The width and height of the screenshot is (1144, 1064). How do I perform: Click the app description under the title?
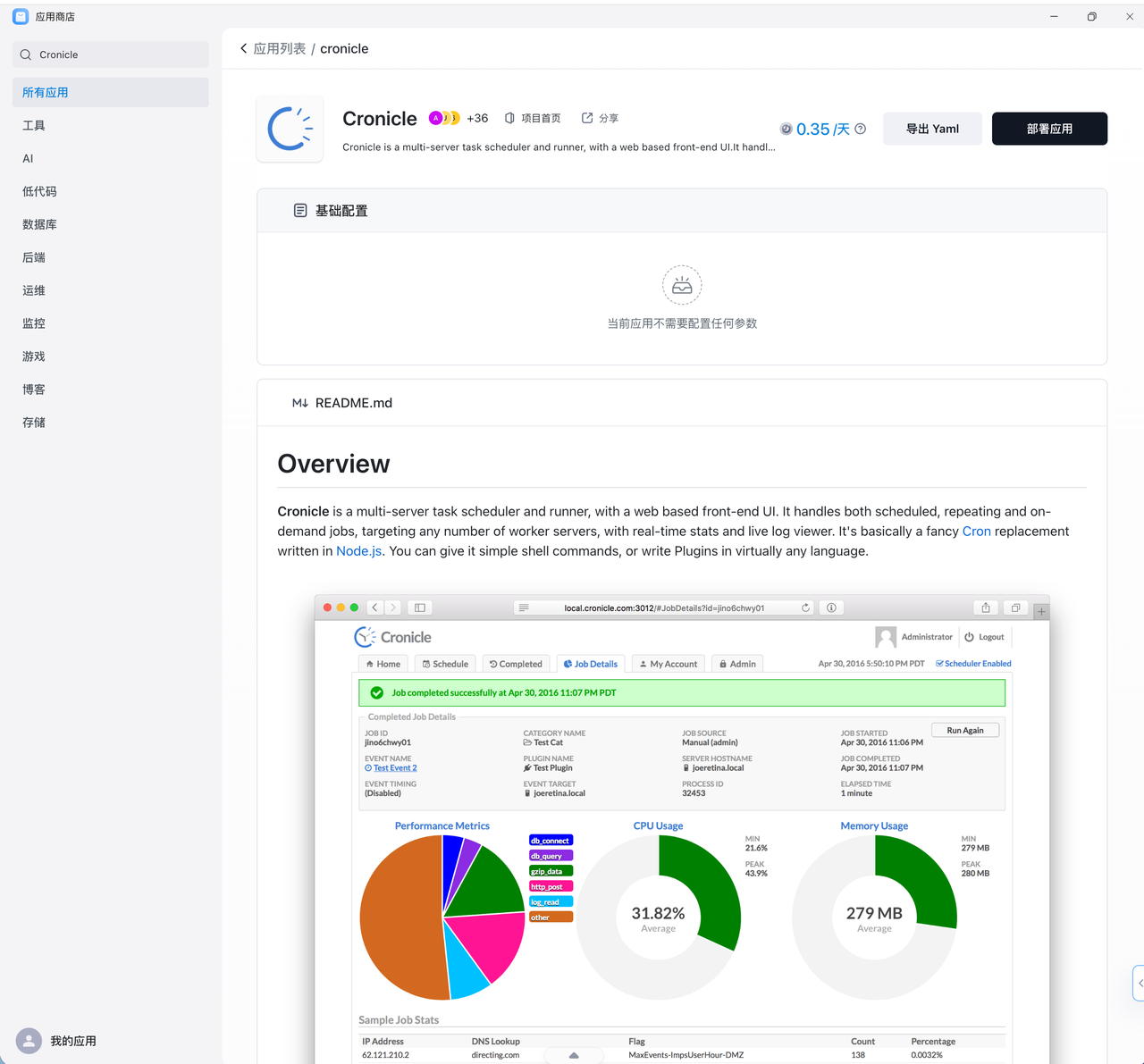(x=559, y=147)
